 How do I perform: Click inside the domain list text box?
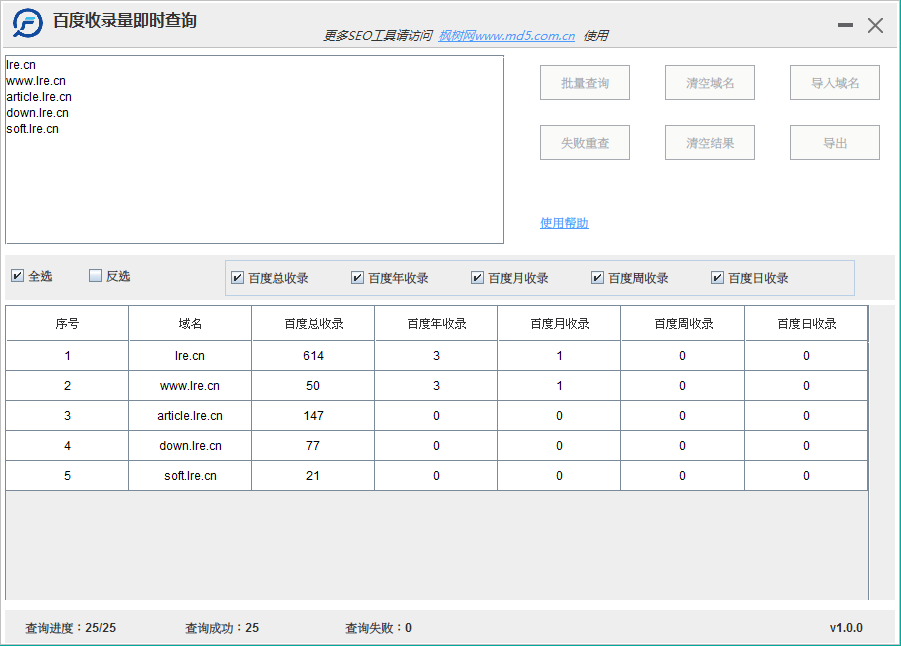(254, 190)
